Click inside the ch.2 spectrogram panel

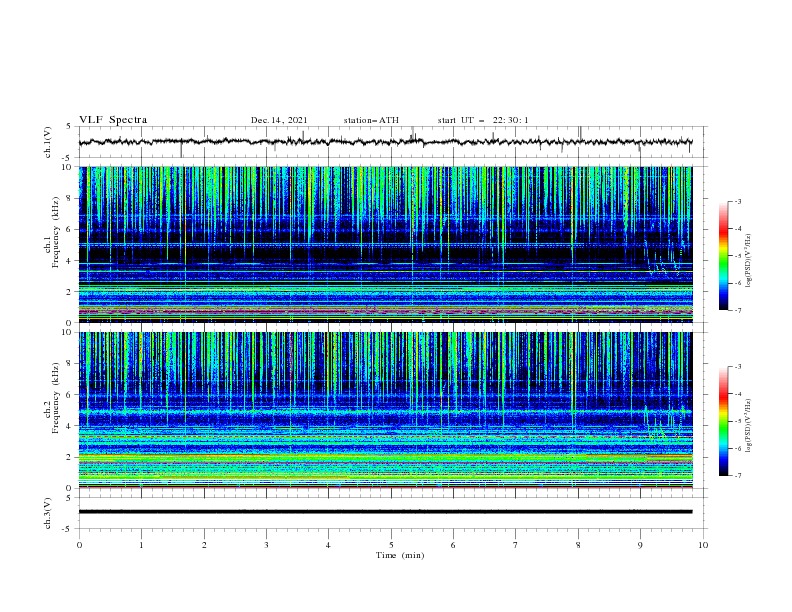click(x=385, y=410)
